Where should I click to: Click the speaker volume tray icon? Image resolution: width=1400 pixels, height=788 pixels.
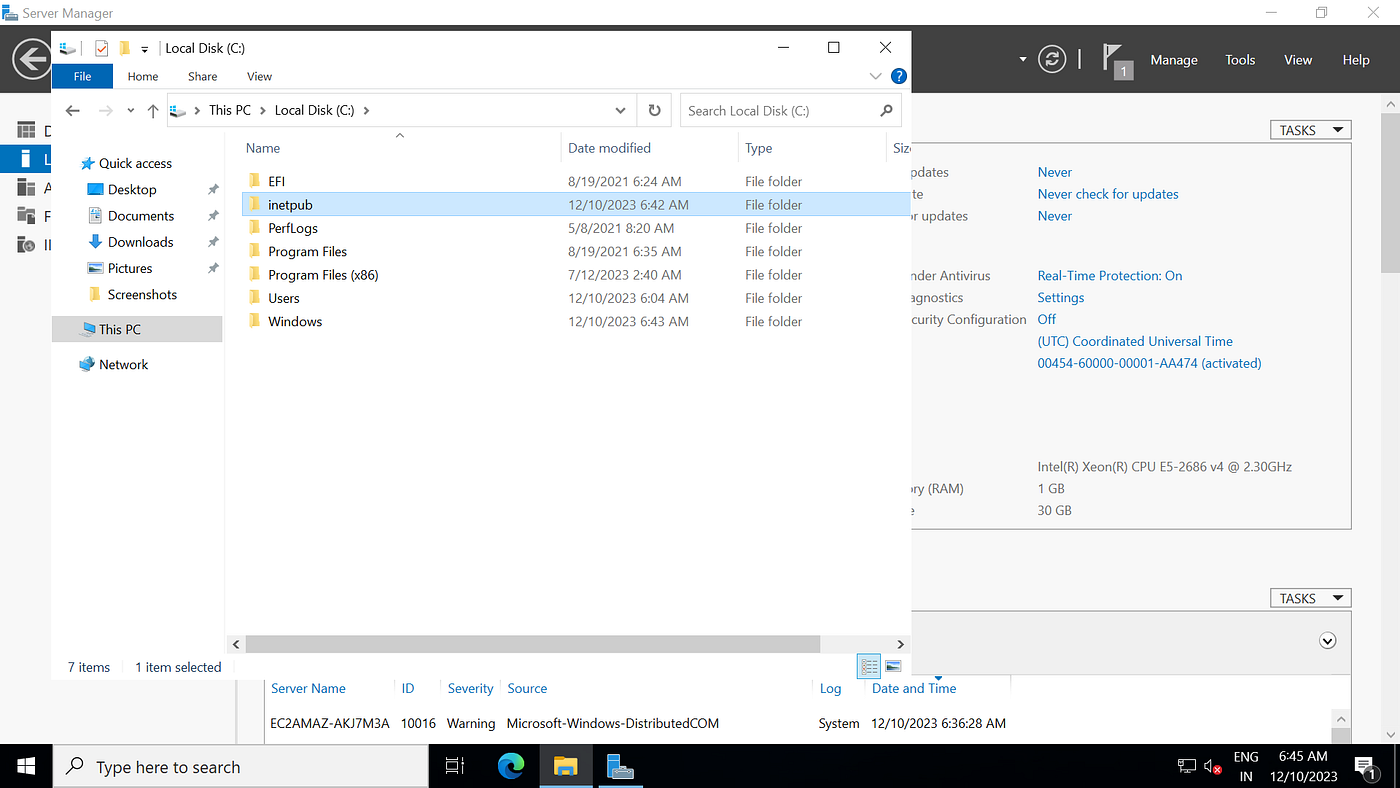[1213, 767]
